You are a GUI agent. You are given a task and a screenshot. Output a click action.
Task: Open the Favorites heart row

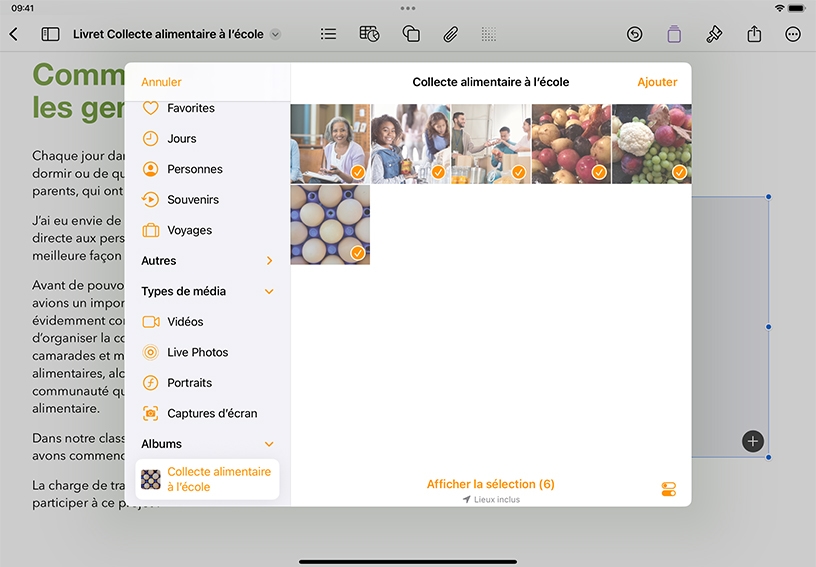207,108
